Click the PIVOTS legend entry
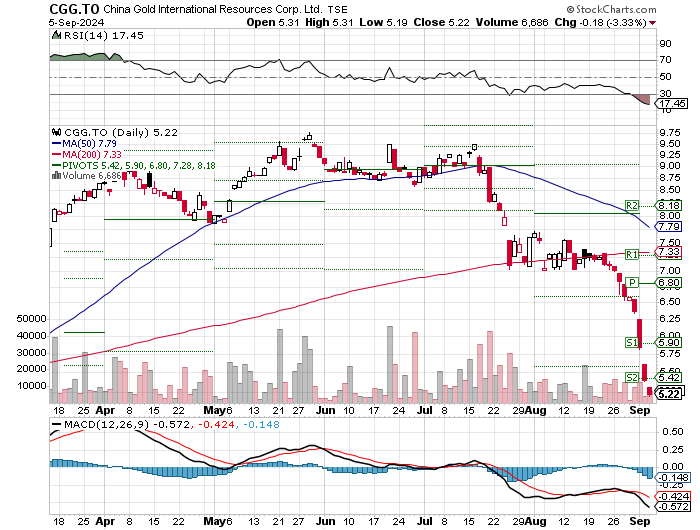 (x=134, y=165)
